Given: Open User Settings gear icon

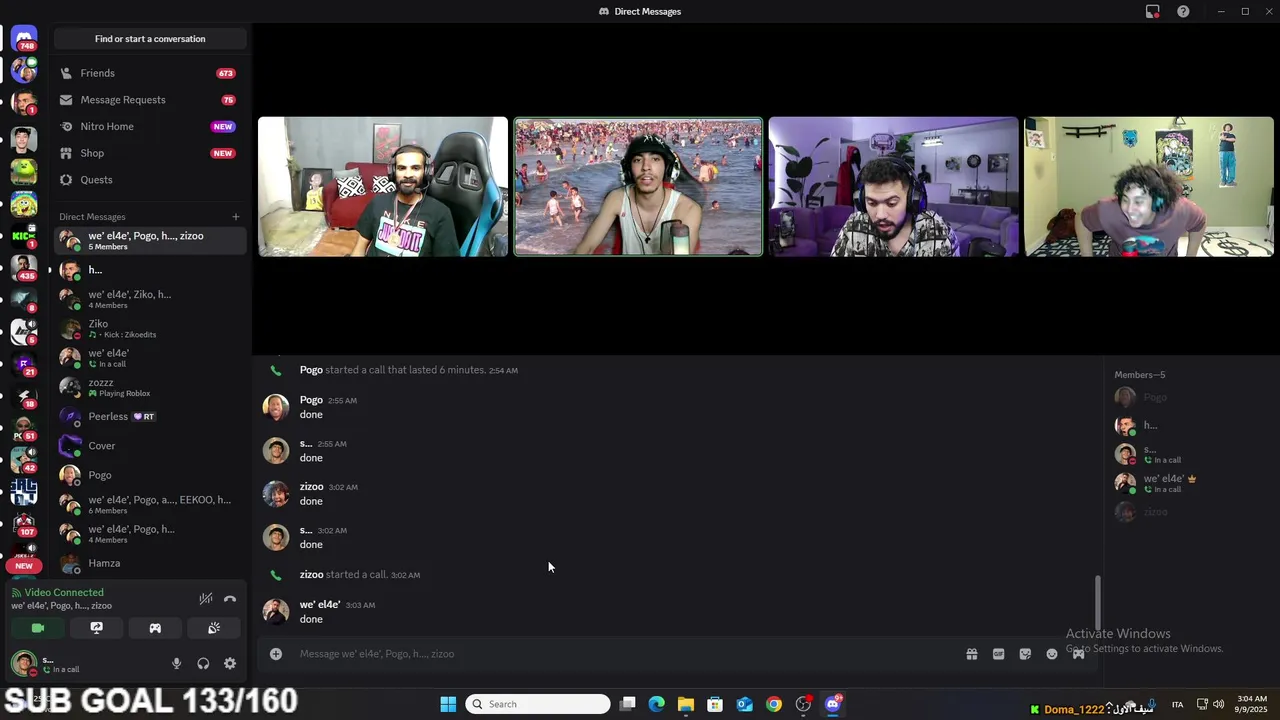Looking at the screenshot, I should (230, 663).
